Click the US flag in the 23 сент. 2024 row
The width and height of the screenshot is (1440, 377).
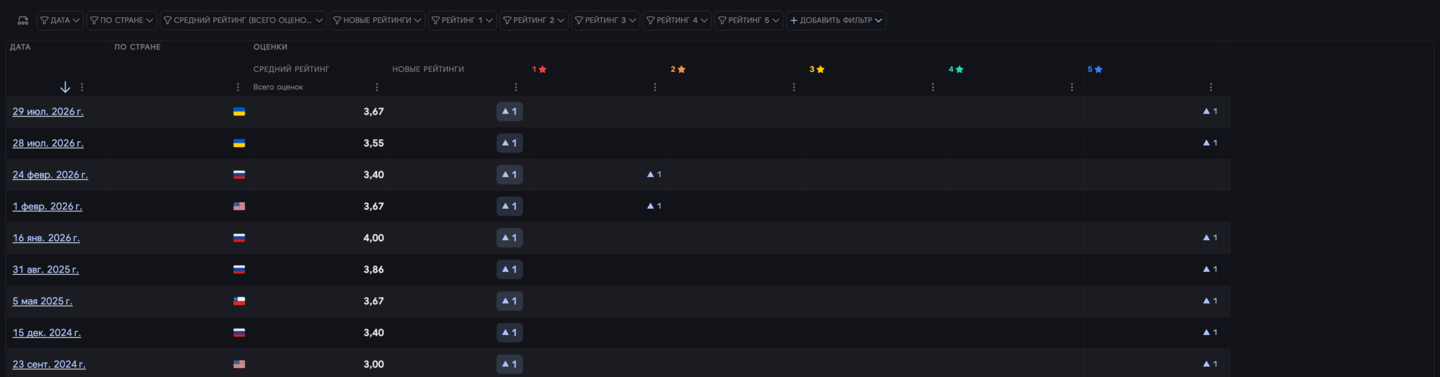pos(239,364)
